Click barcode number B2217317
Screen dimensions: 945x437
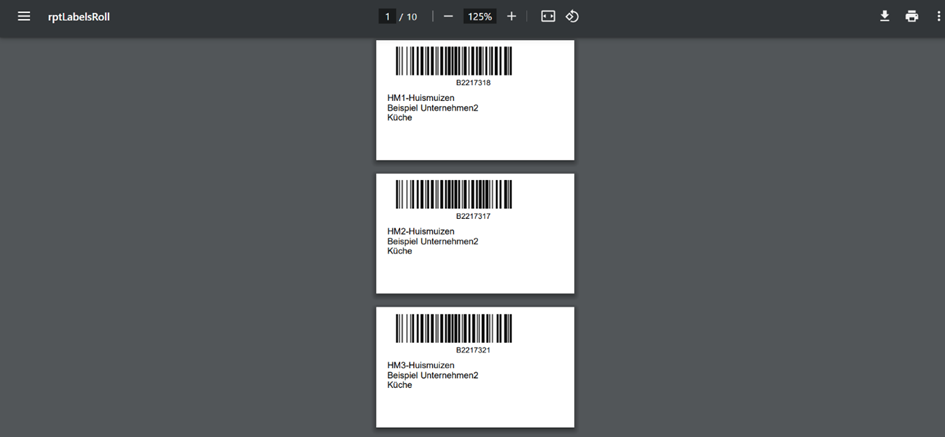(x=473, y=216)
